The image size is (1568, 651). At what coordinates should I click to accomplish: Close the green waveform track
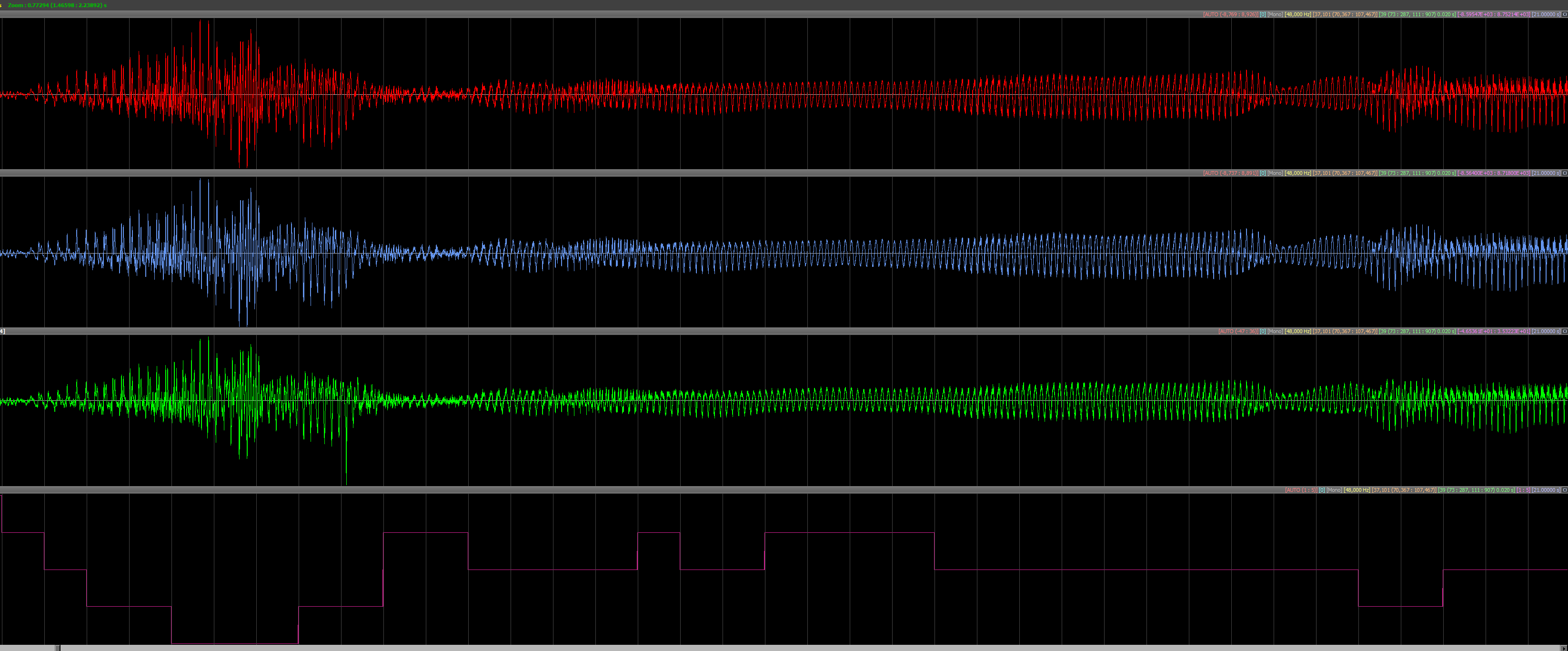point(1564,331)
